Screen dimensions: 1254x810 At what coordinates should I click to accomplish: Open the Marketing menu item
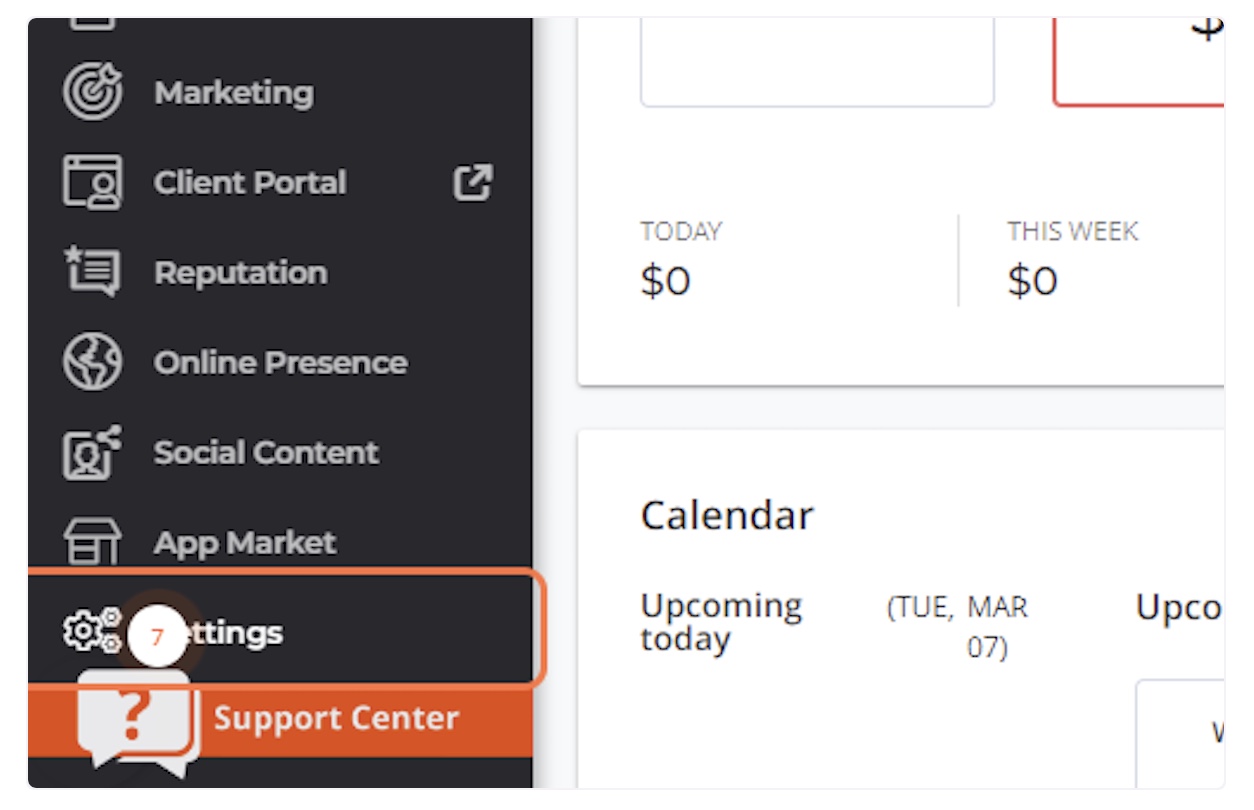[233, 93]
